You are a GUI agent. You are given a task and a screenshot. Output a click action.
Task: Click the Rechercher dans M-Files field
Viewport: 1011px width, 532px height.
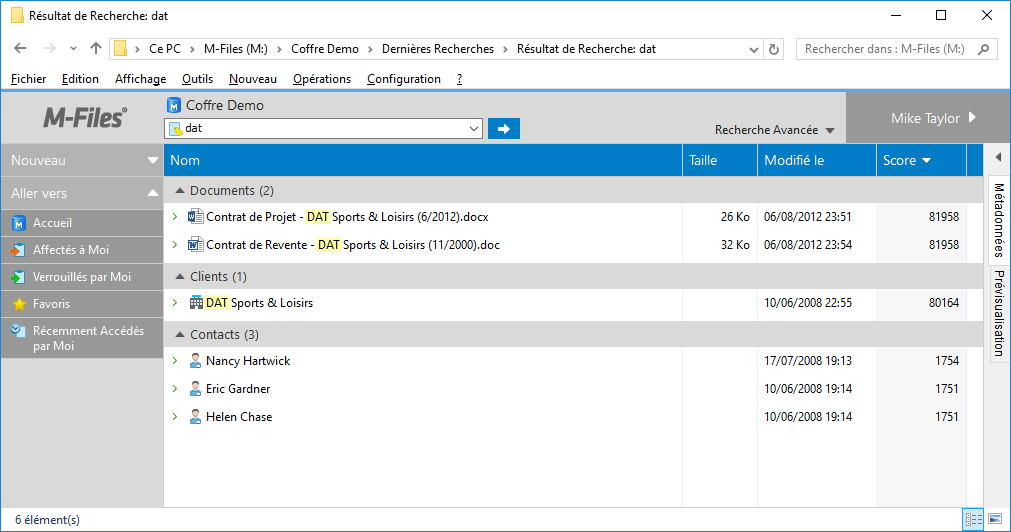point(885,49)
